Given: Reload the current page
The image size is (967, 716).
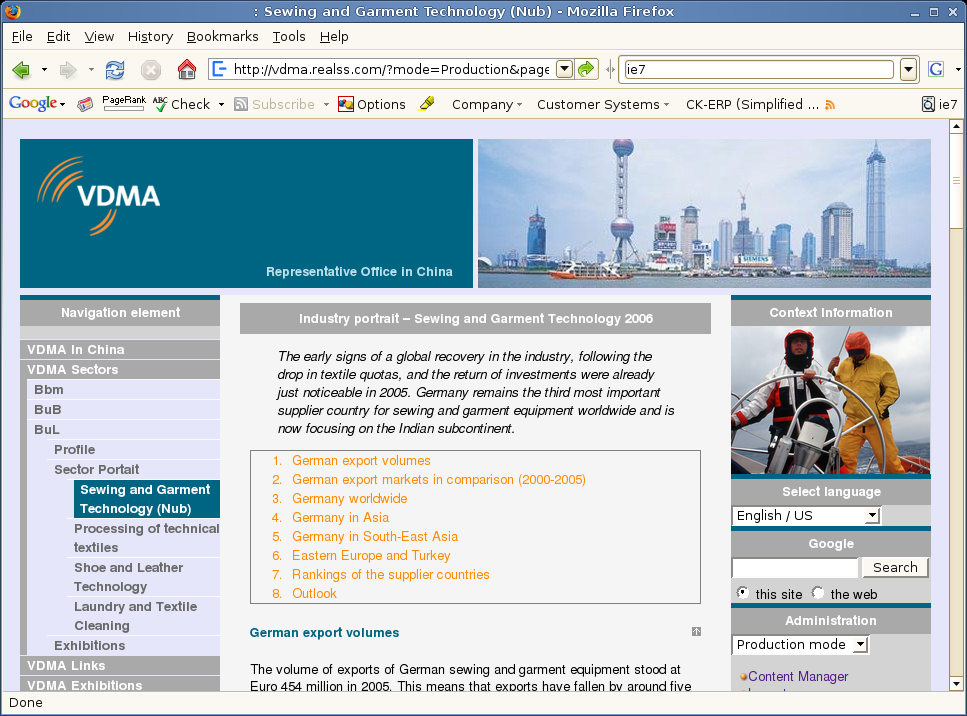Looking at the screenshot, I should point(115,70).
